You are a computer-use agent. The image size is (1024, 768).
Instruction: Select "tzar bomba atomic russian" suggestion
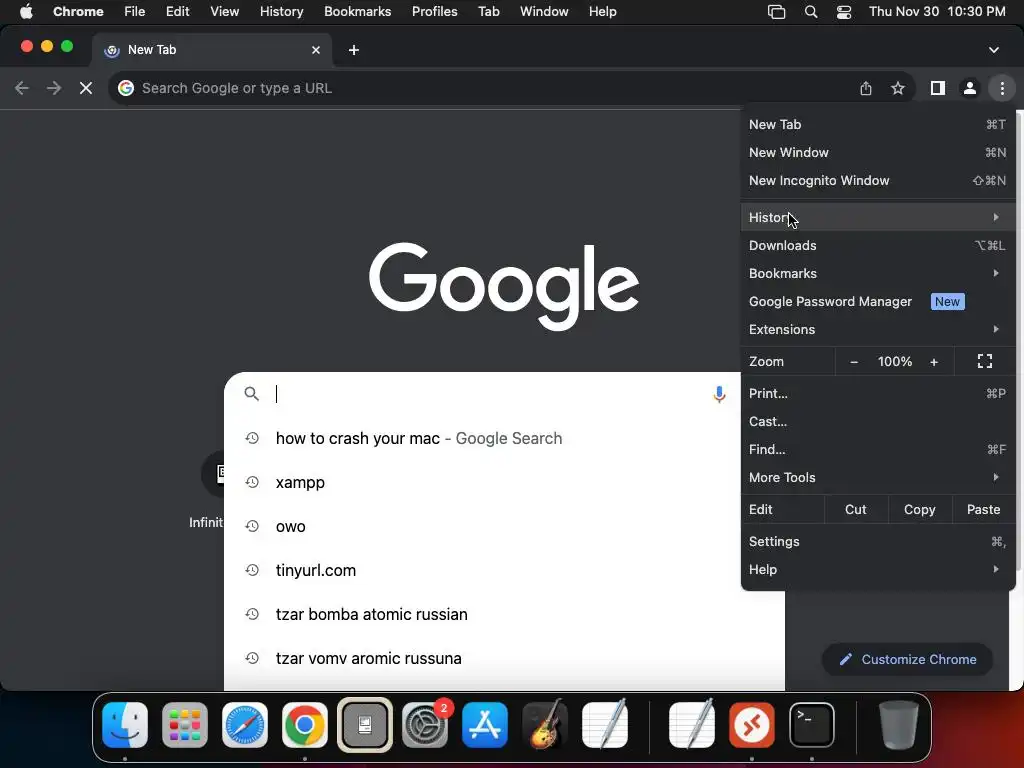(504, 614)
